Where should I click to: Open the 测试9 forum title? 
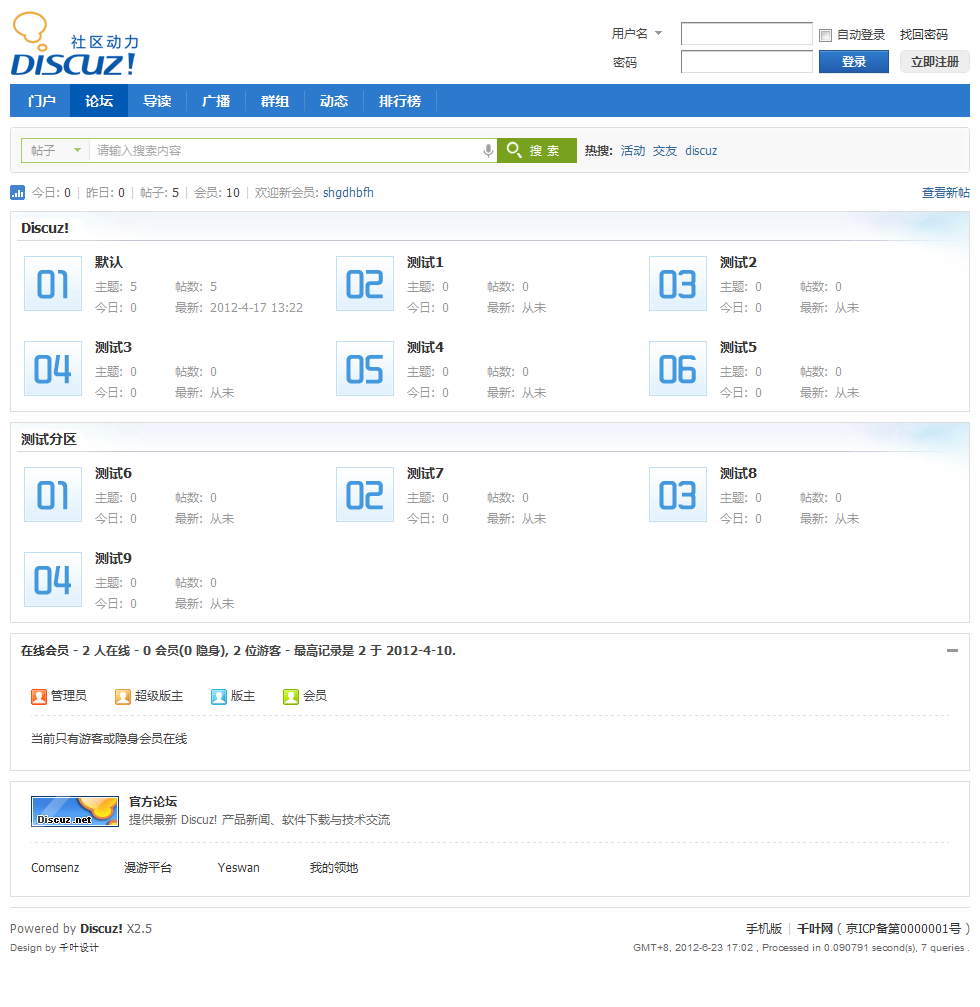[x=113, y=558]
